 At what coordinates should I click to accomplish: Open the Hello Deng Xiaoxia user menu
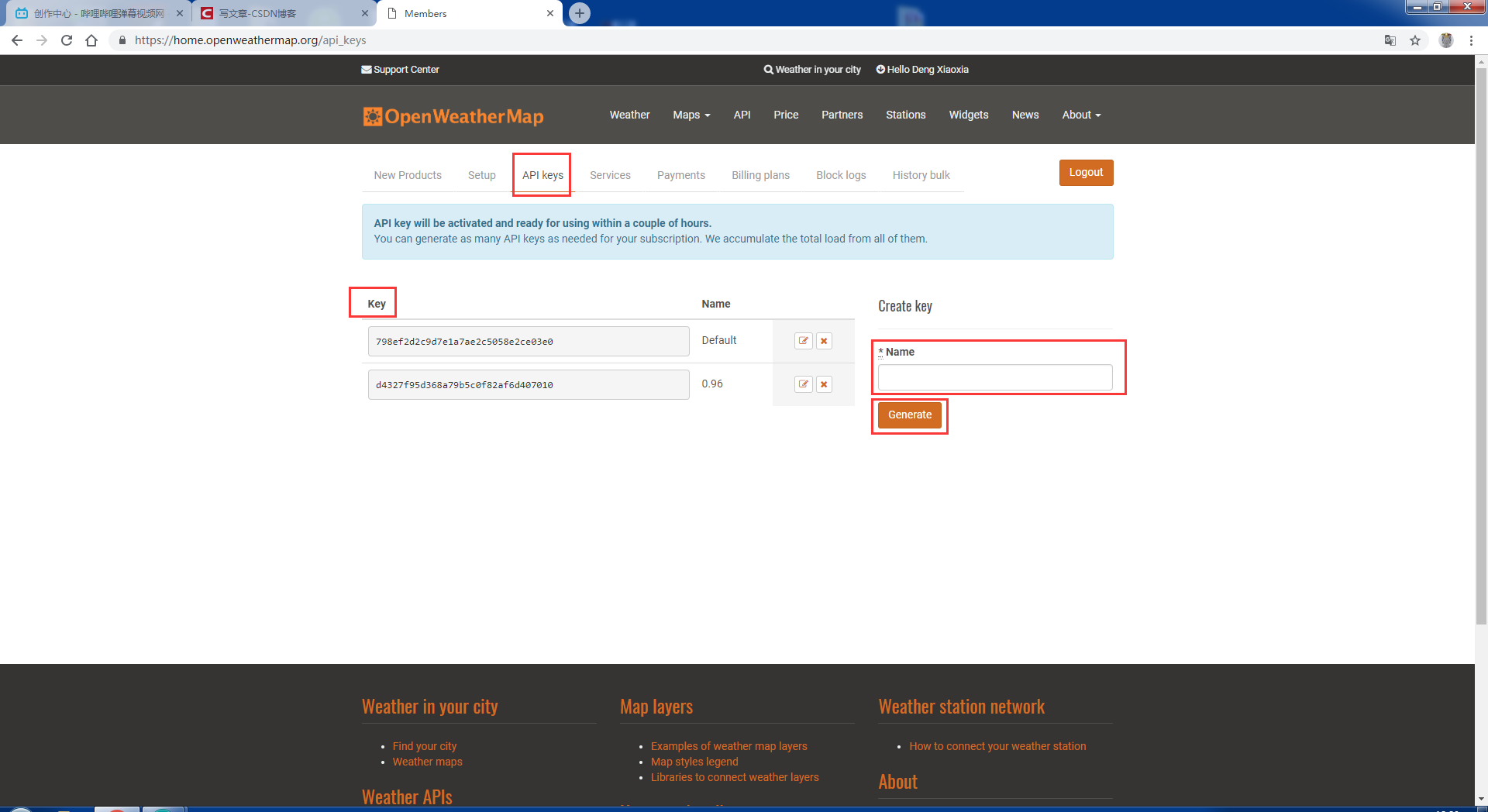(922, 69)
